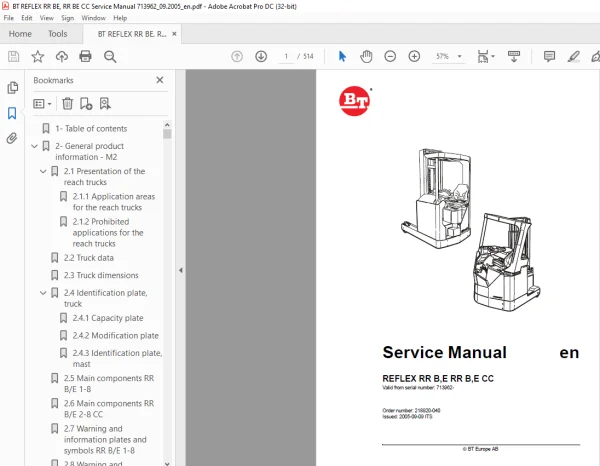Select the arrow selection tool
The height and width of the screenshot is (466, 600).
point(342,57)
